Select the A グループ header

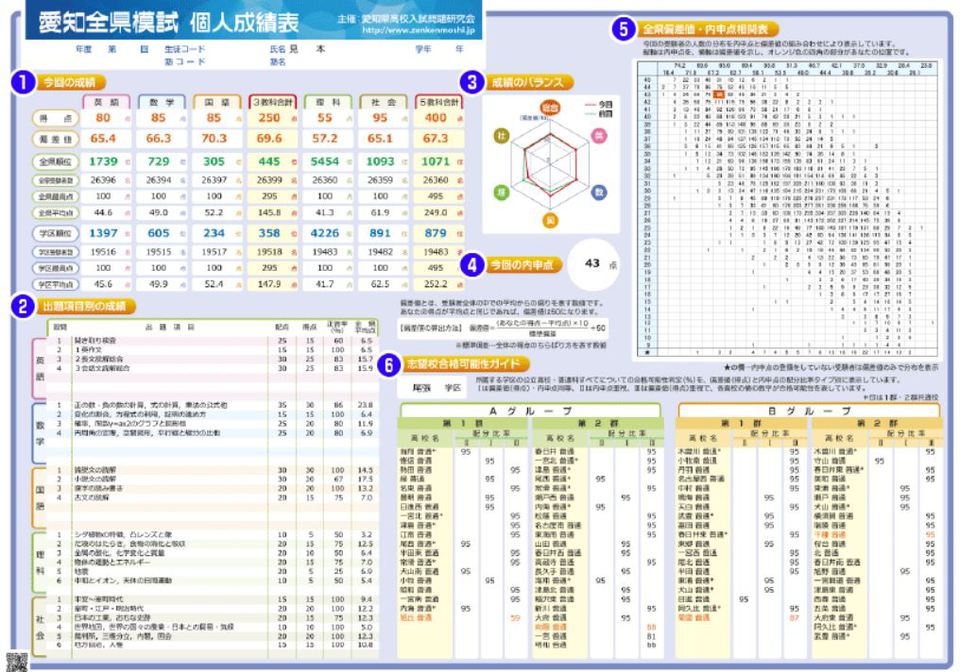[x=530, y=411]
